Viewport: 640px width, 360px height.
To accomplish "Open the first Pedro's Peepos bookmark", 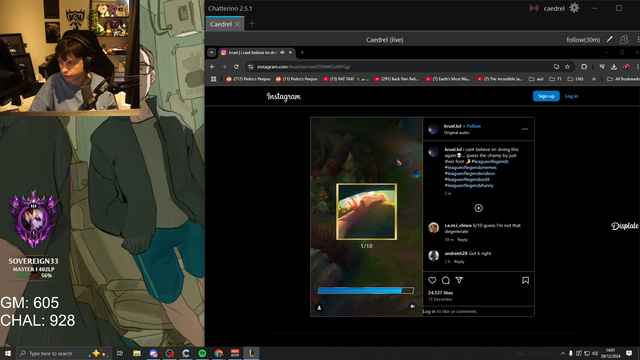I will pyautogui.click(x=248, y=79).
